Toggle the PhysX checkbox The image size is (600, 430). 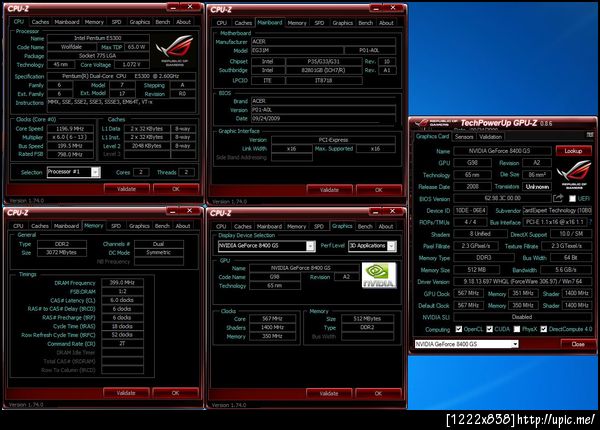(x=517, y=329)
